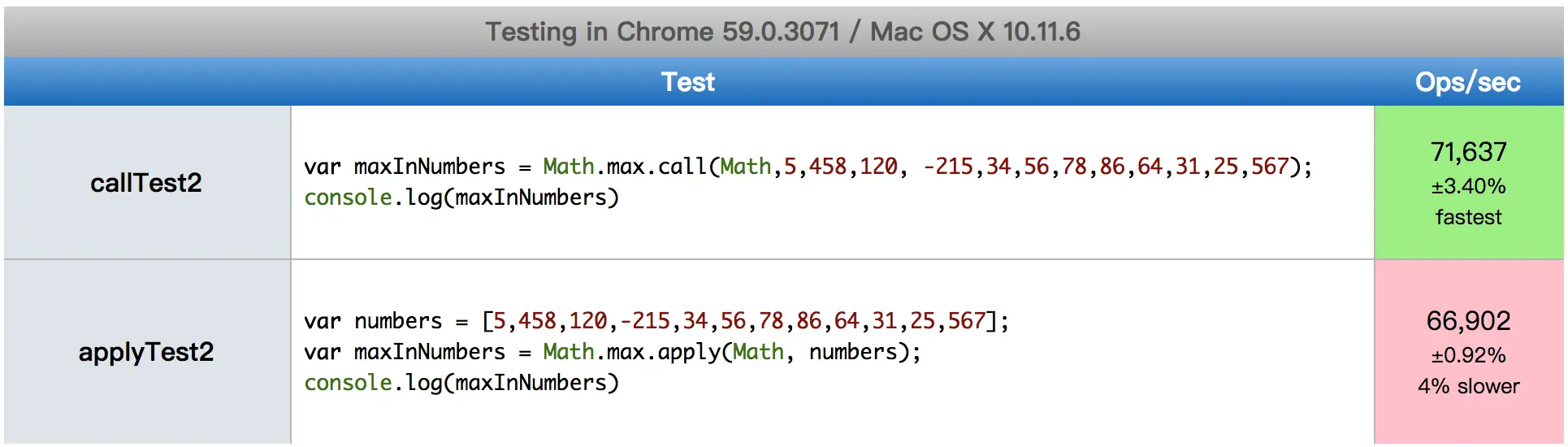Click console.log line in applyTest2 row
The height and width of the screenshot is (447, 1568).
point(461,383)
